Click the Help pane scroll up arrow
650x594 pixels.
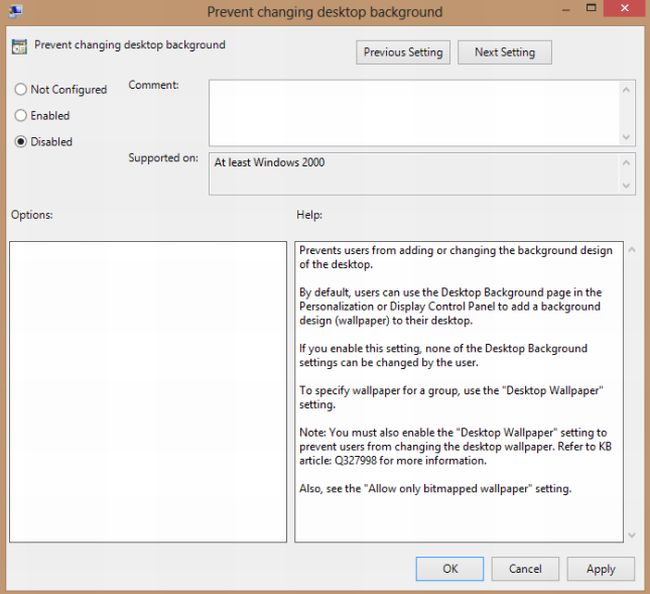pos(632,249)
